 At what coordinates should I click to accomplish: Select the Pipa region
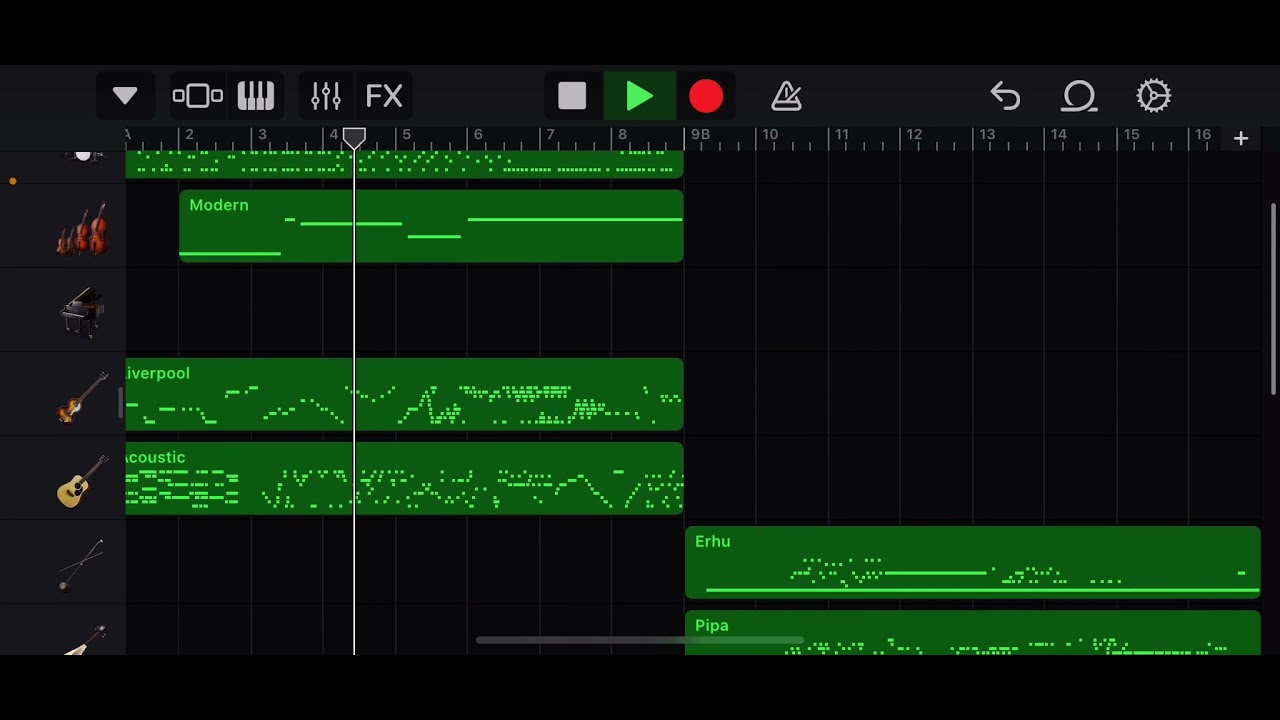coord(973,634)
